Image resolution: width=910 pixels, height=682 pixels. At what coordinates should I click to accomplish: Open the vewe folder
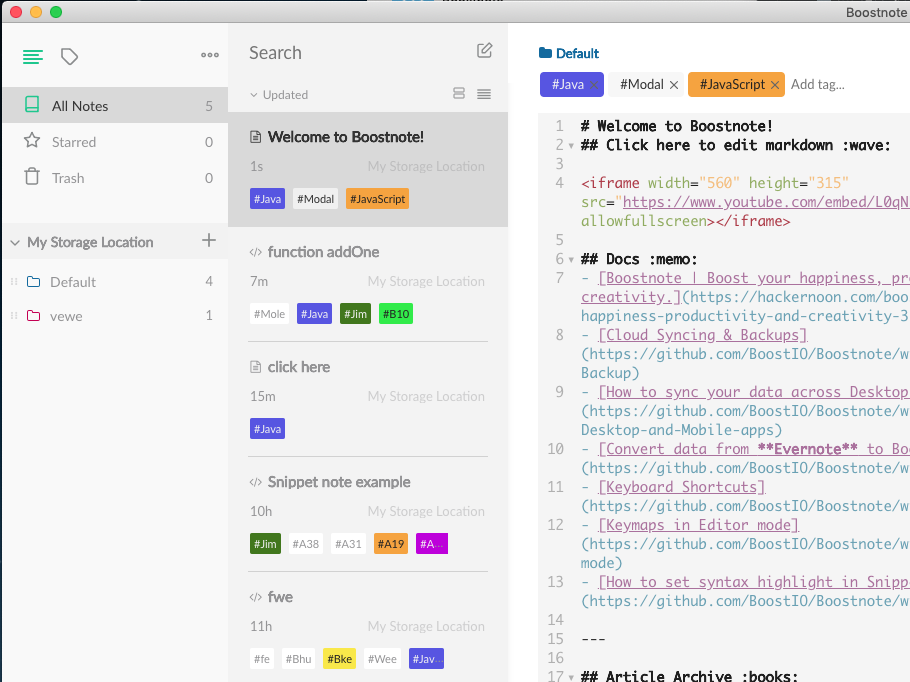click(x=115, y=316)
